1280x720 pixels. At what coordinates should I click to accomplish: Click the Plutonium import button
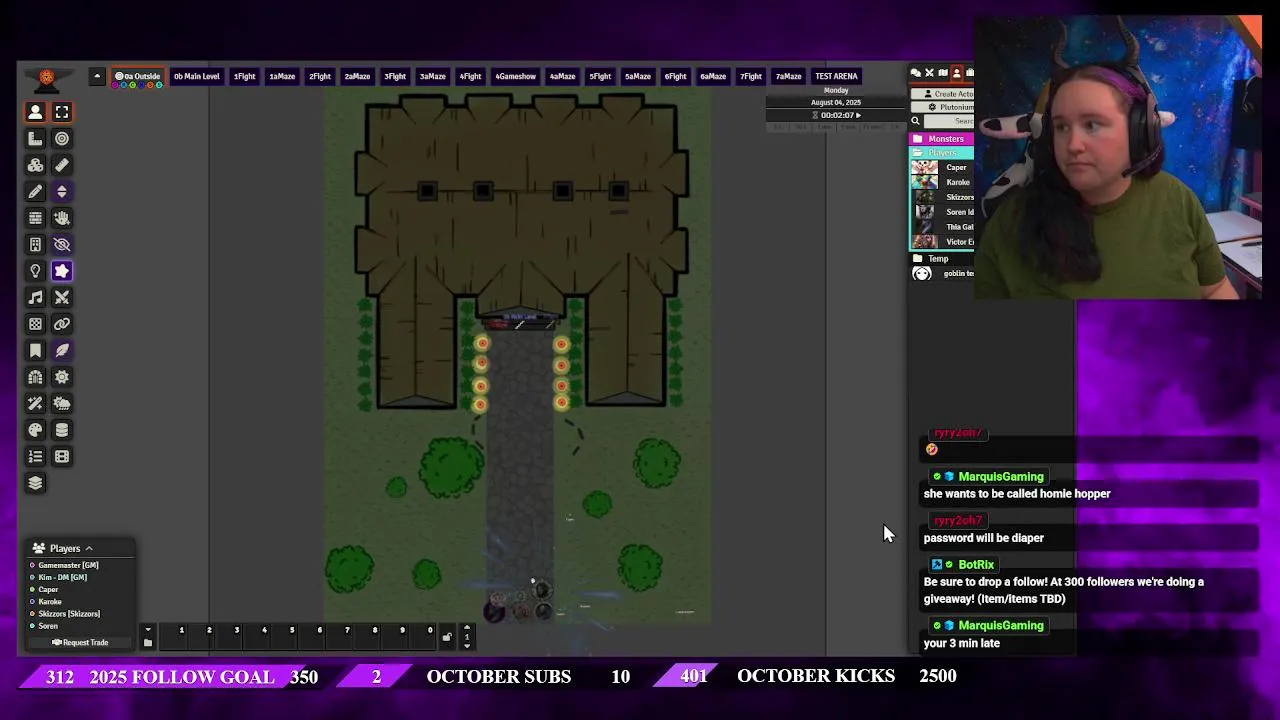point(944,107)
